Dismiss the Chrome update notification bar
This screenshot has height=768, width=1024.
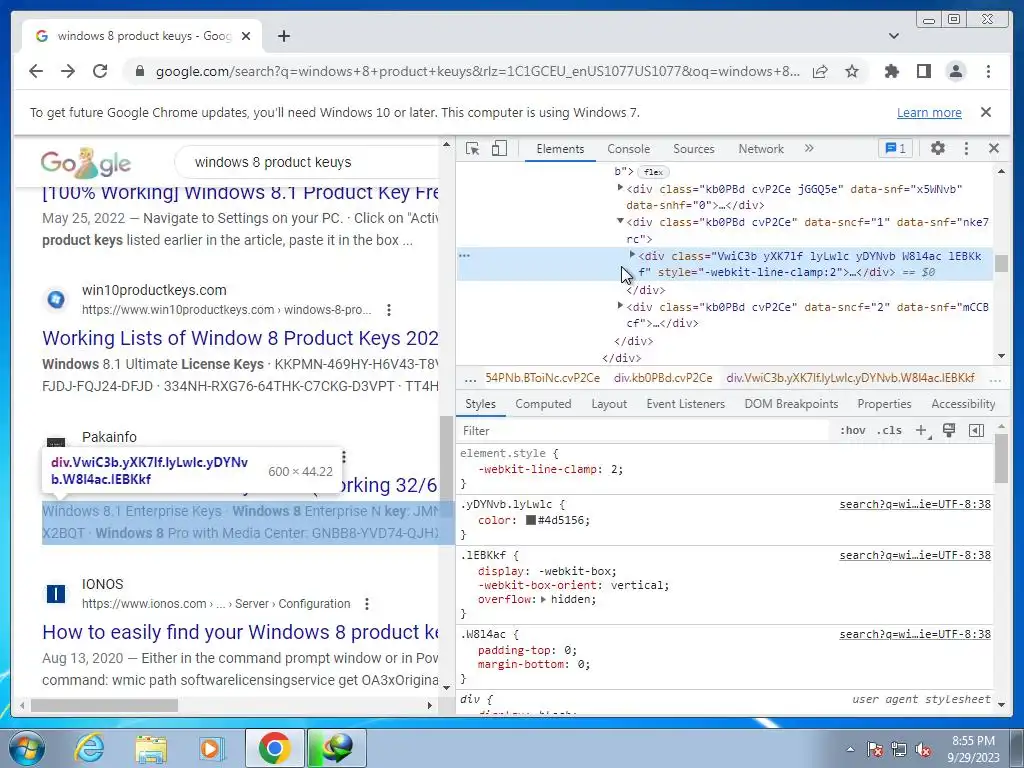coord(986,112)
